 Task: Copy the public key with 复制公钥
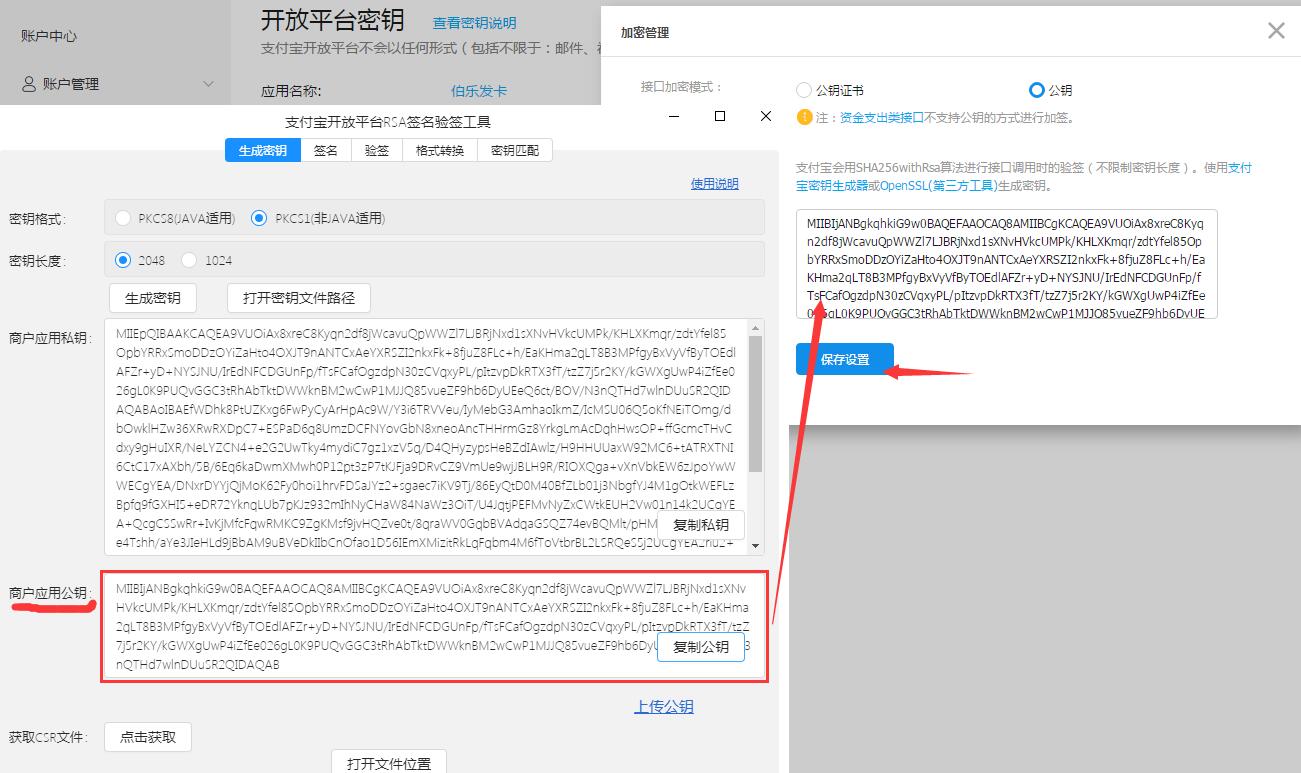point(700,646)
